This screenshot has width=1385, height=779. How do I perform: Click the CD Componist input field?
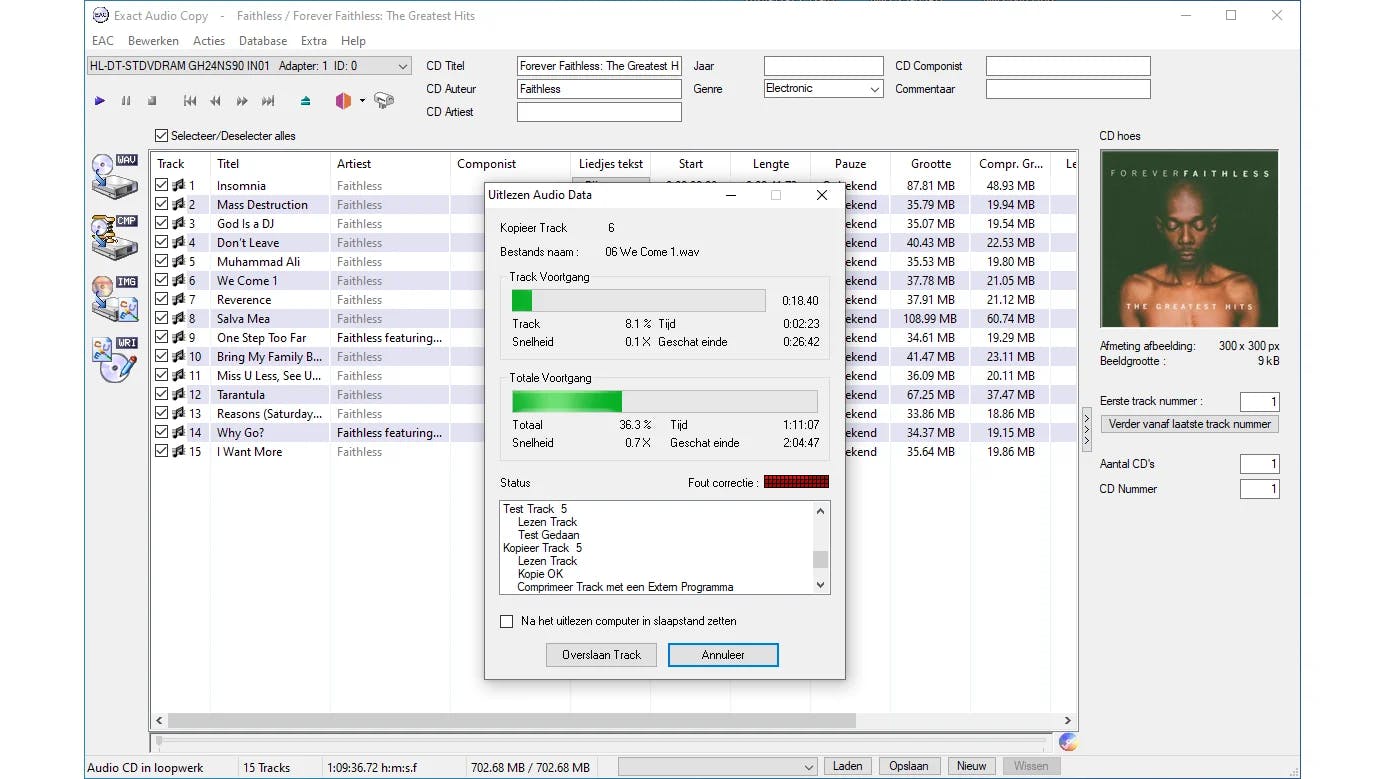click(1068, 66)
